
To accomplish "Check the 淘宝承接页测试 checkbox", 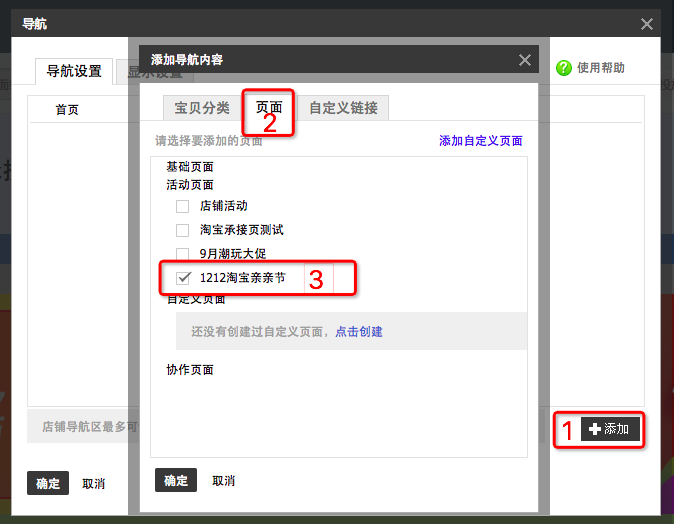I will pyautogui.click(x=182, y=230).
